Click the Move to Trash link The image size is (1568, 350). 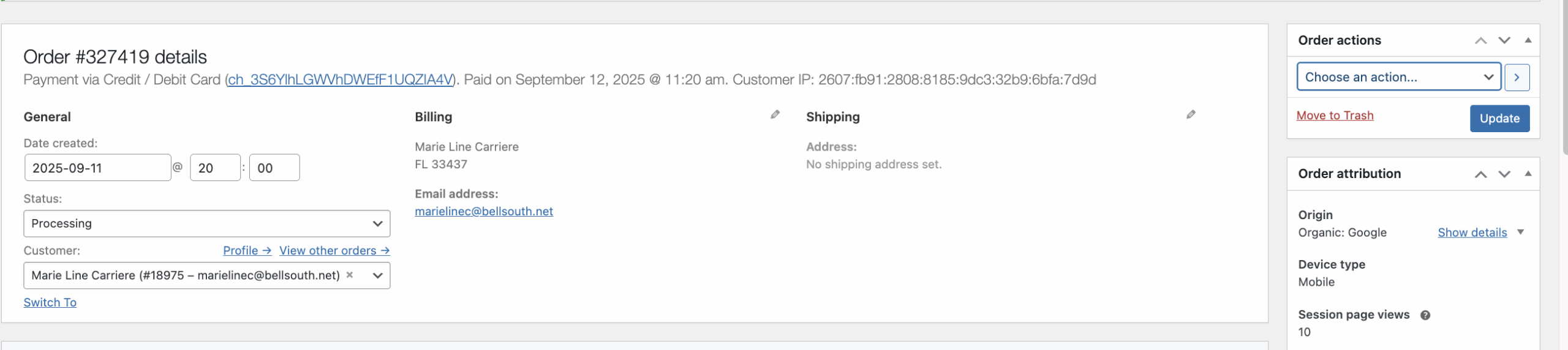point(1335,116)
